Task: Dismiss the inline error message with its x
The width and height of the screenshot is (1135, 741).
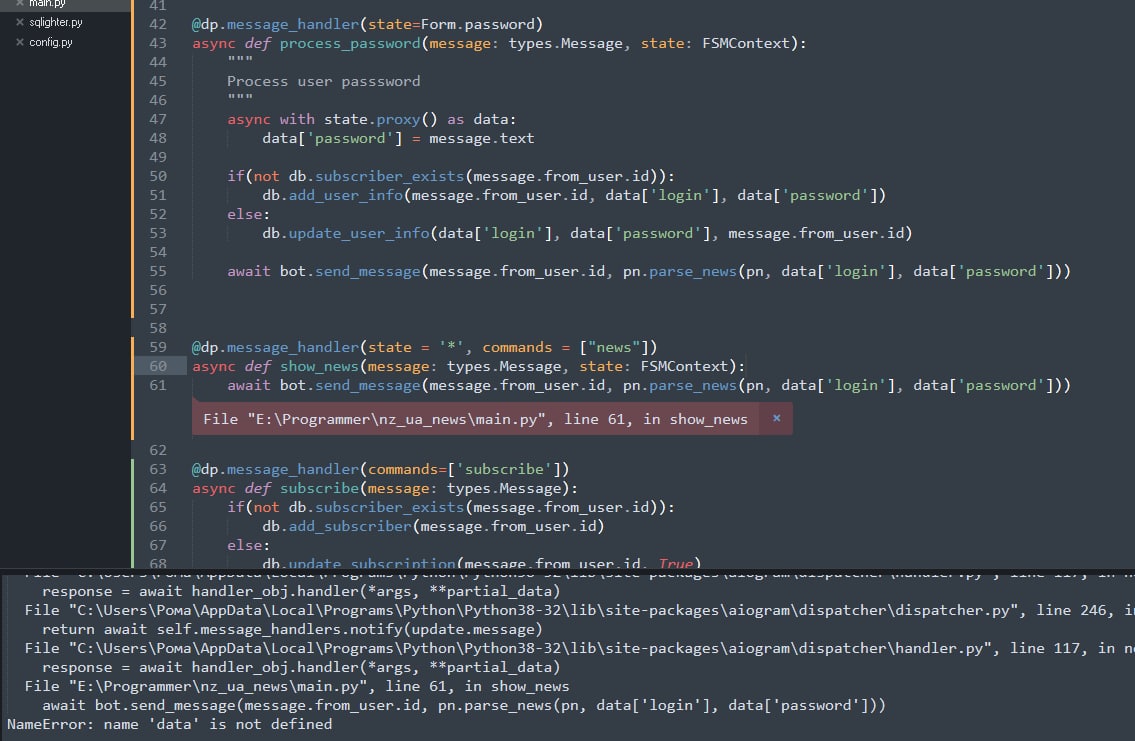Action: [777, 418]
